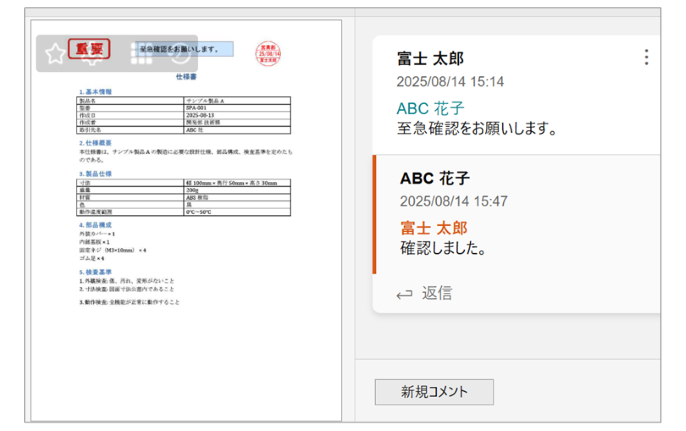Click the 返信 reply arrow icon
This screenshot has width=686, height=431.
404,294
